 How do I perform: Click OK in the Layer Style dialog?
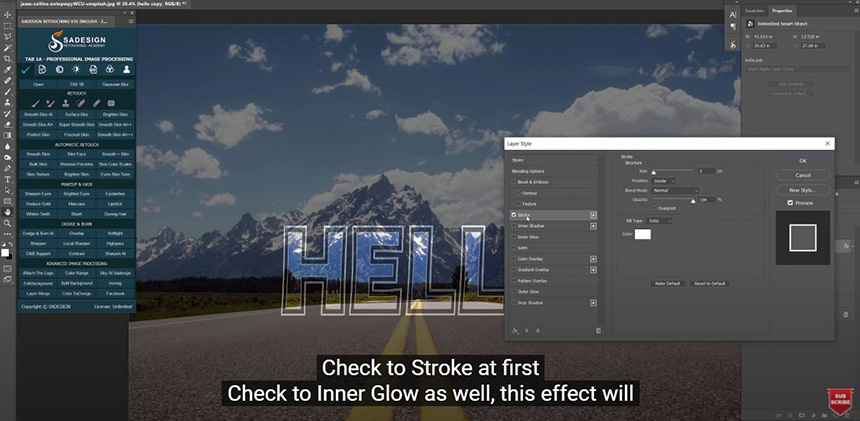pos(802,161)
